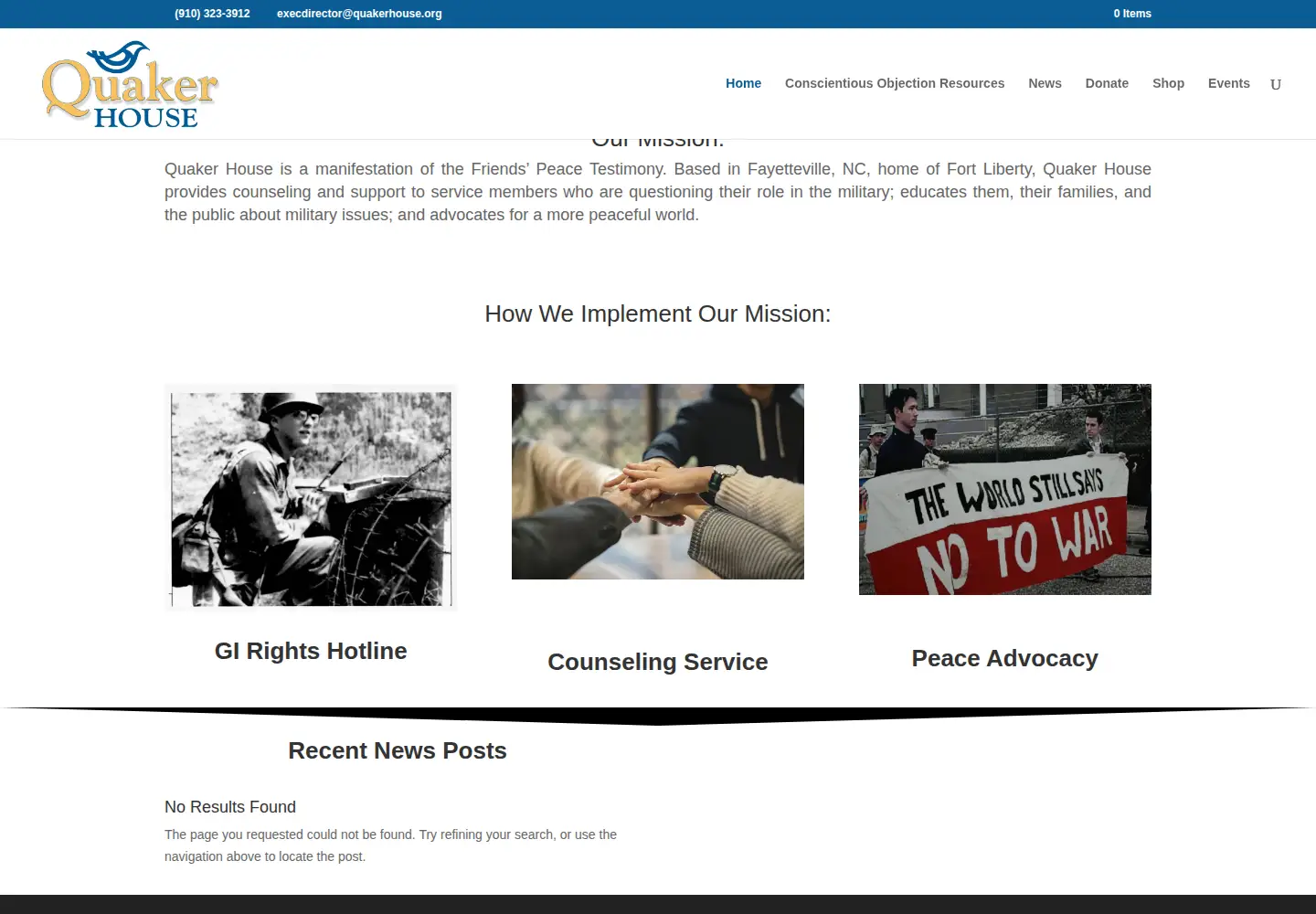Image resolution: width=1316 pixels, height=914 pixels.
Task: Go to Conscientious Objection Resources
Action: tap(895, 83)
